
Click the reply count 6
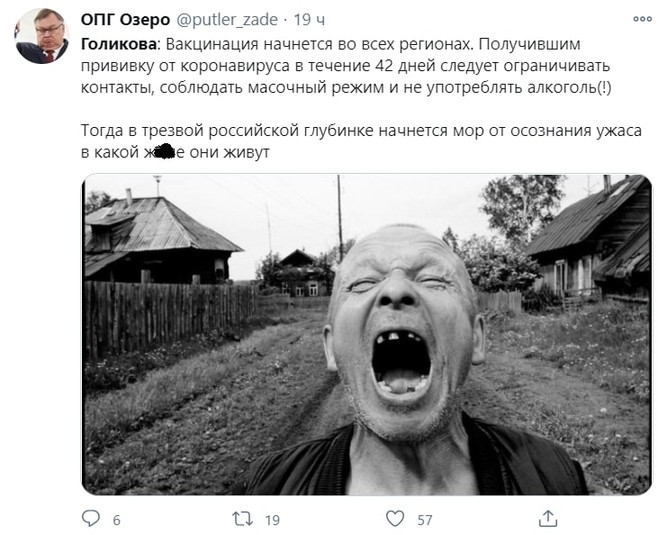coord(117,520)
